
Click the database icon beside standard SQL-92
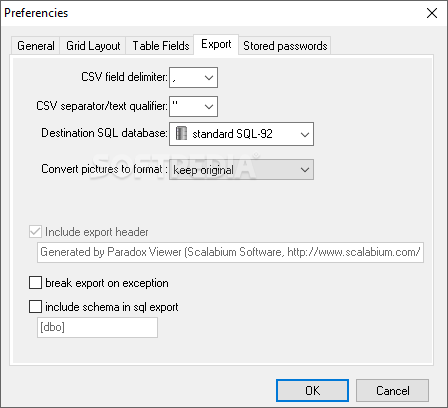(181, 133)
